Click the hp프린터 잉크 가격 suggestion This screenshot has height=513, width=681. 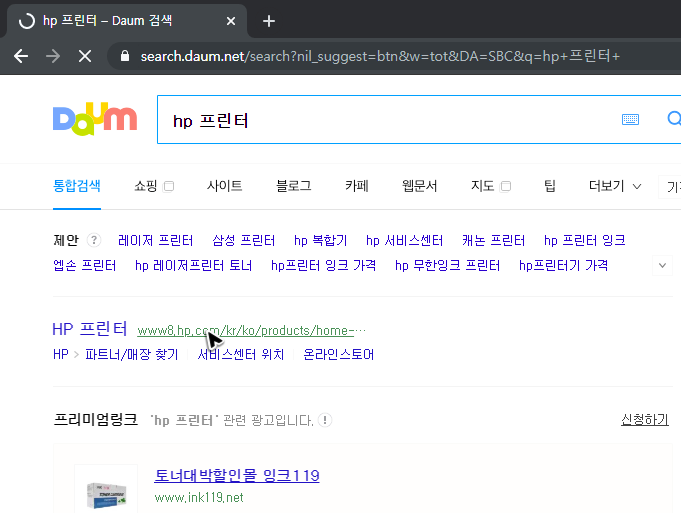pyautogui.click(x=324, y=265)
